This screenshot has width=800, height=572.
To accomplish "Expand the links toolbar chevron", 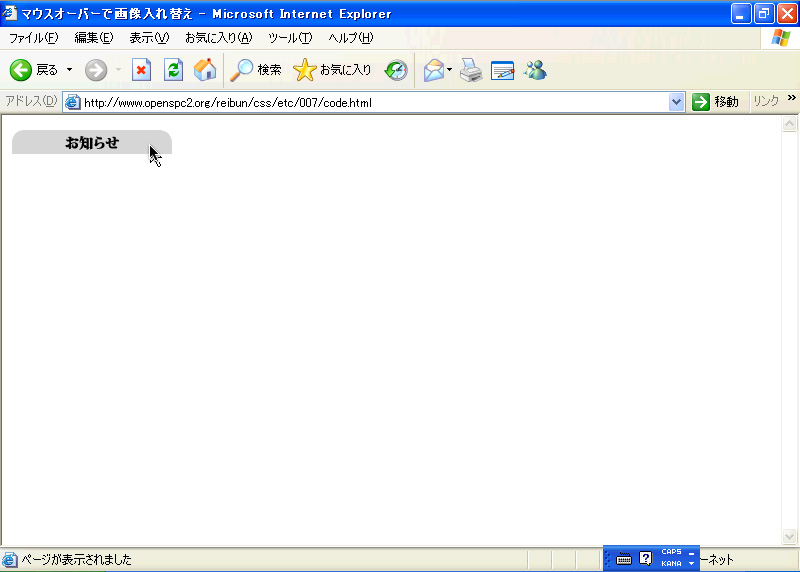I will pyautogui.click(x=792, y=97).
